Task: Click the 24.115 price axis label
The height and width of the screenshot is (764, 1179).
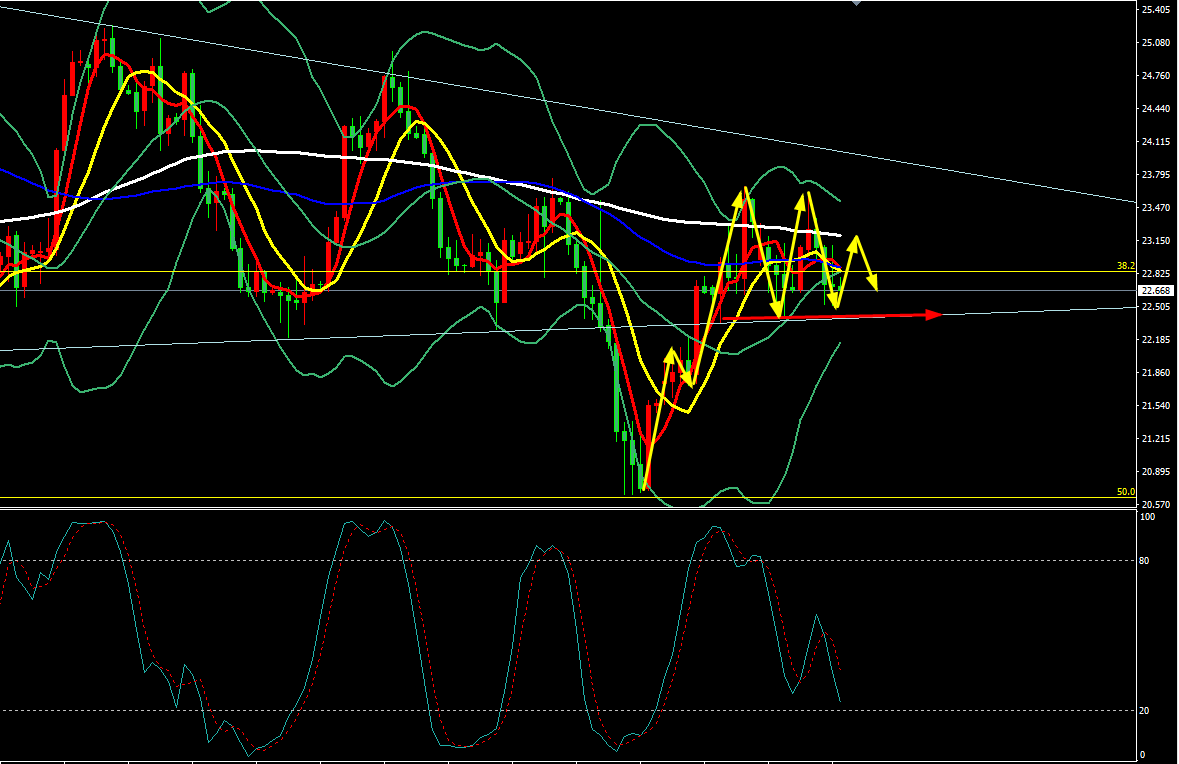Action: [1155, 142]
